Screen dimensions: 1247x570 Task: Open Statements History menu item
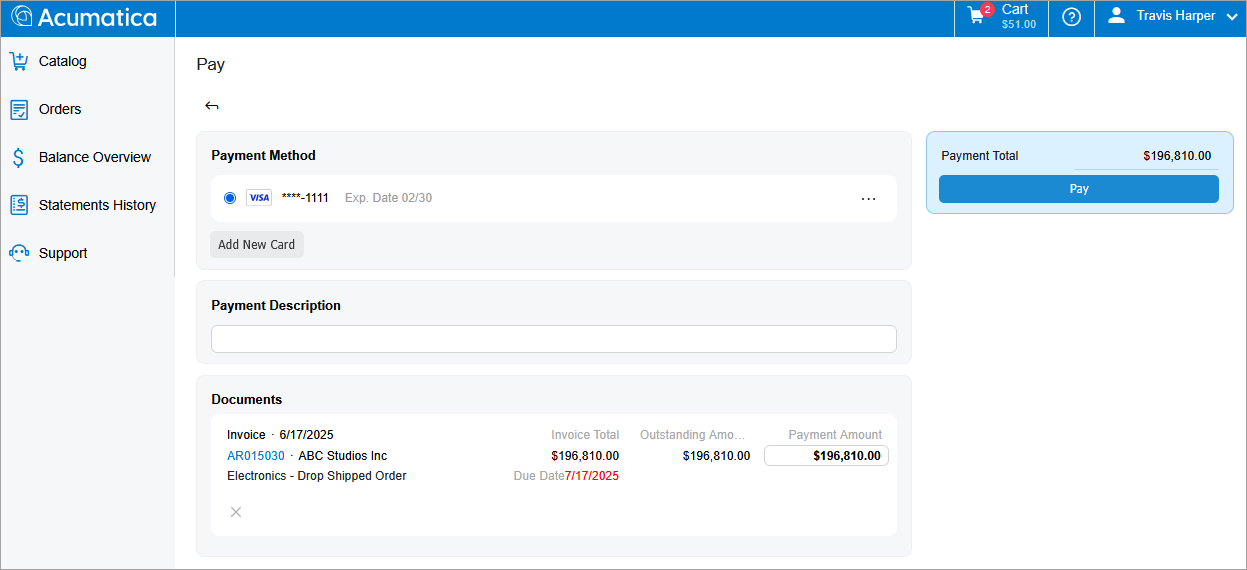(97, 205)
